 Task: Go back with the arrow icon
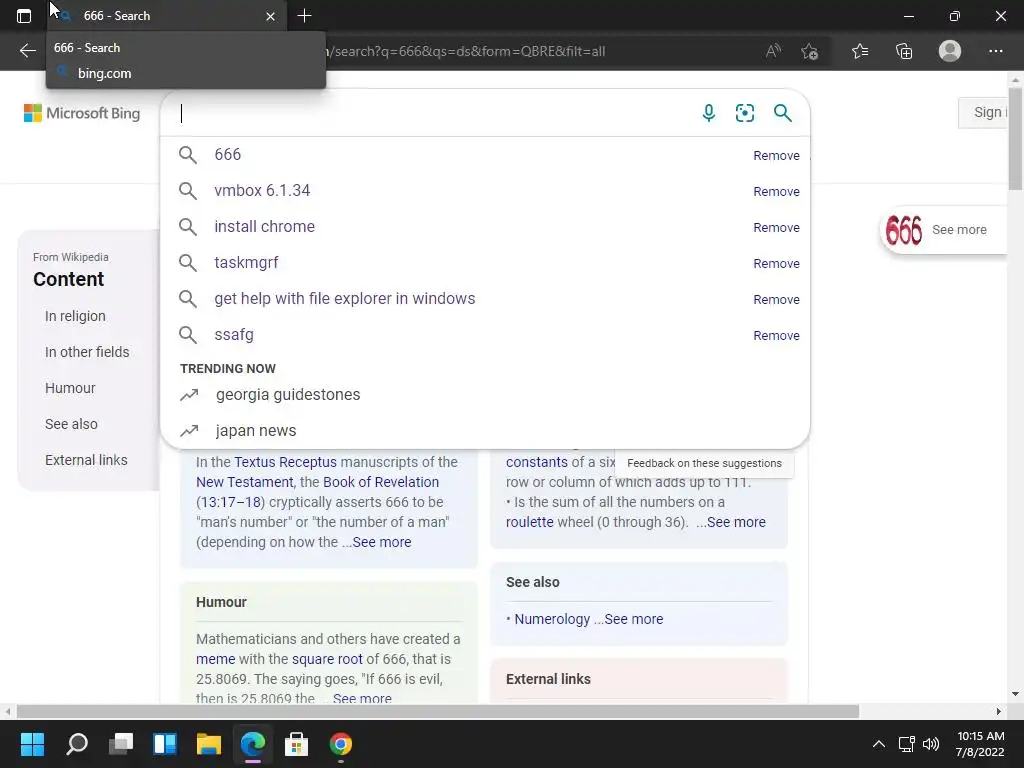tap(27, 51)
